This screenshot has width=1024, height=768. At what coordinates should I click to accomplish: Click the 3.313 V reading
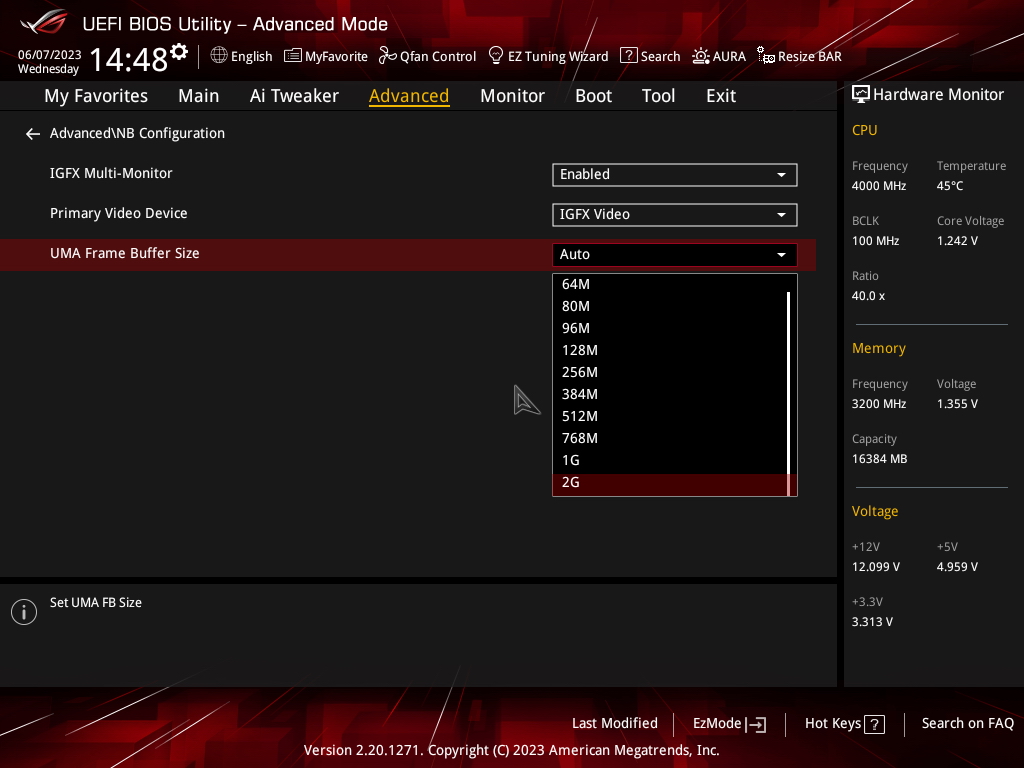click(x=872, y=622)
